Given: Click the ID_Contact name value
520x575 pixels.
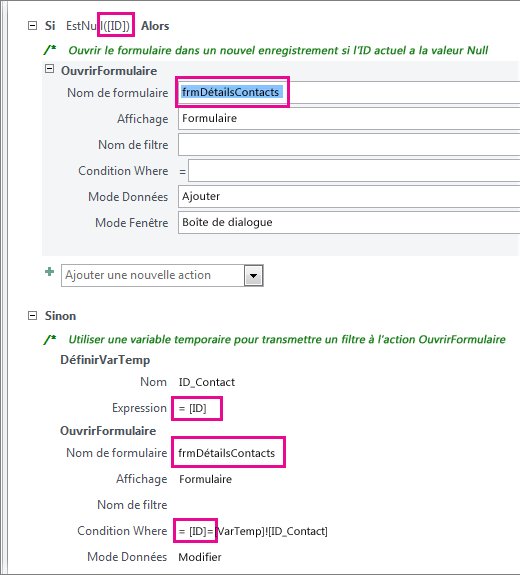Looking at the screenshot, I should [x=207, y=382].
